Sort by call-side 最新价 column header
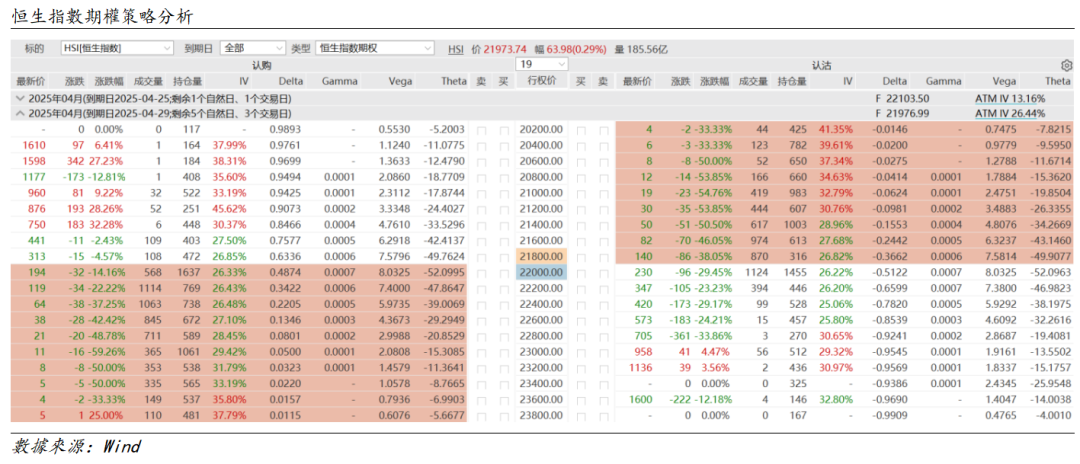Viewport: 1080px width, 464px height. 30,81
